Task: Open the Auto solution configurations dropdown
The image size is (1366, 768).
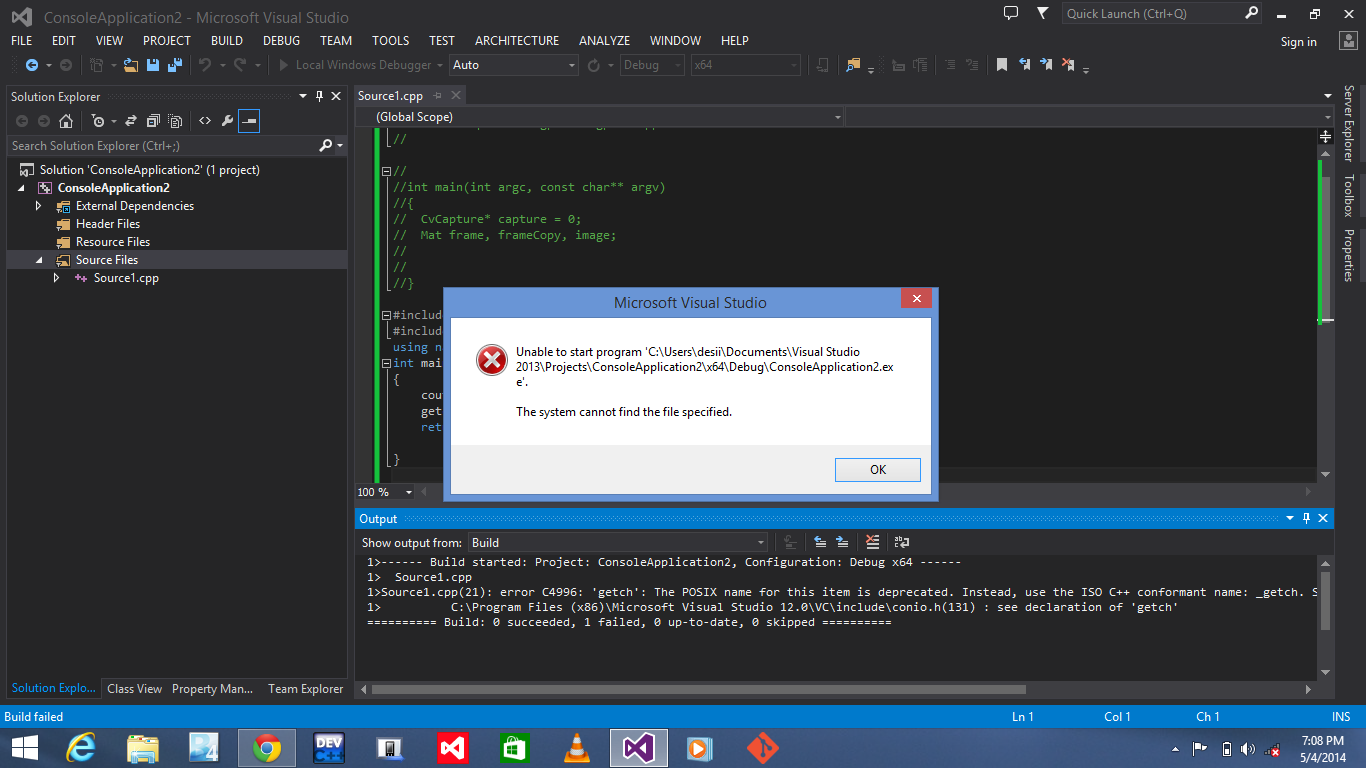Action: 514,65
